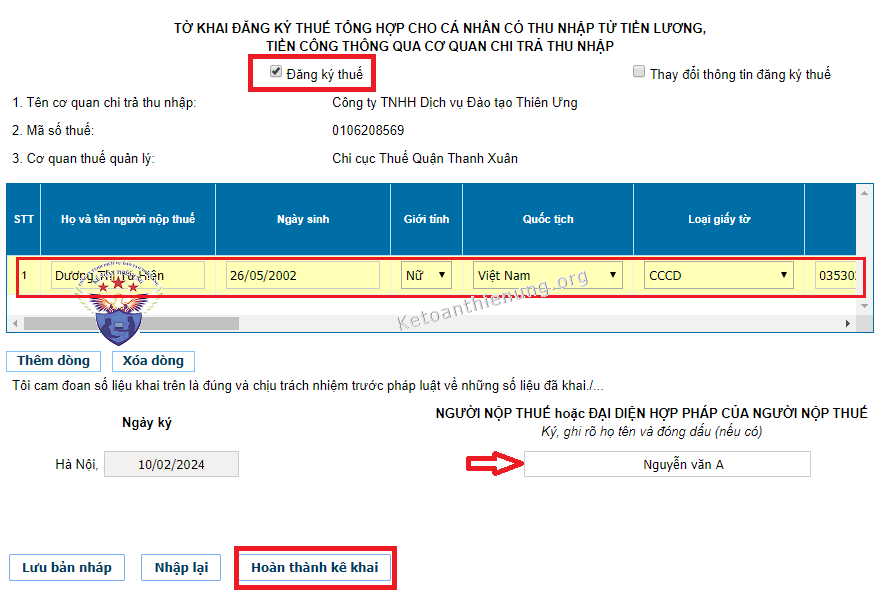Select the birthdate field 26/05/2002
The height and width of the screenshot is (599, 880).
point(303,275)
